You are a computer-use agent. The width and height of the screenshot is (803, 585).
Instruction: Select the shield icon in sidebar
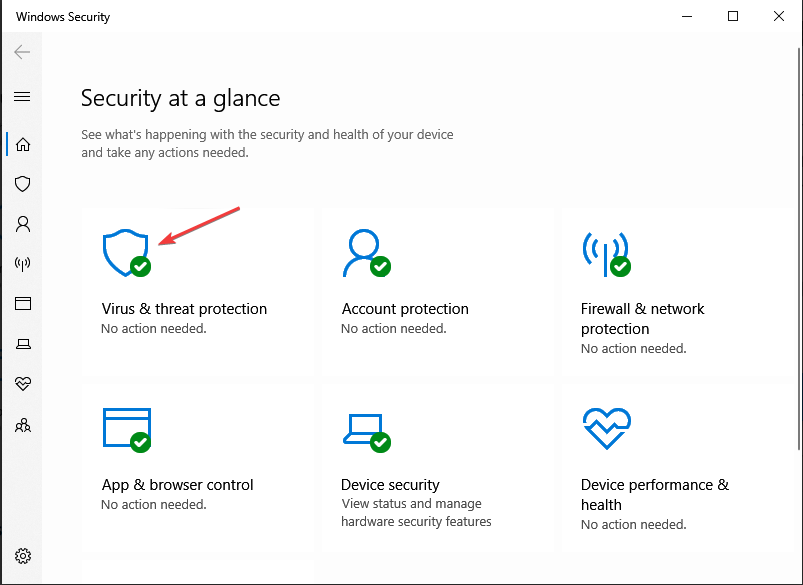coord(23,184)
